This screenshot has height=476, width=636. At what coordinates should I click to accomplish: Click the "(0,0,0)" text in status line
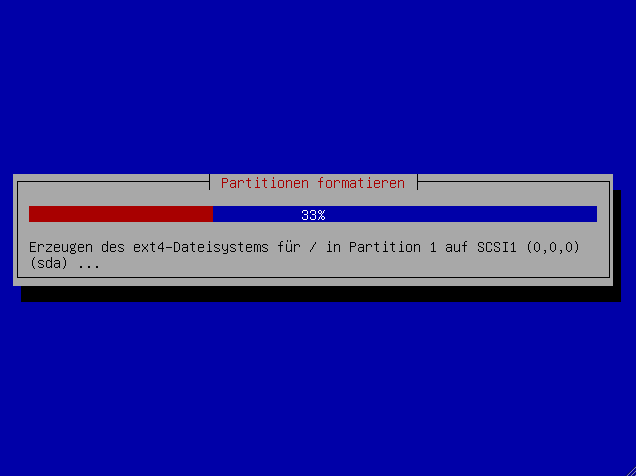553,247
